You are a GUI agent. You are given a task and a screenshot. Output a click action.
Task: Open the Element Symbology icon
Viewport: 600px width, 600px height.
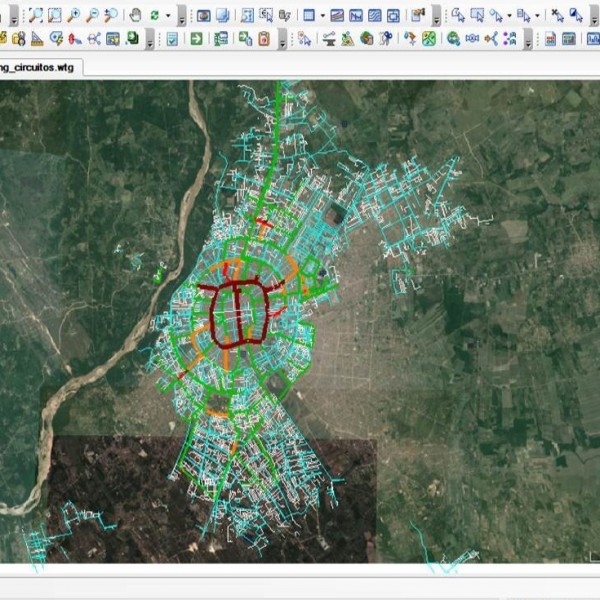[204, 16]
